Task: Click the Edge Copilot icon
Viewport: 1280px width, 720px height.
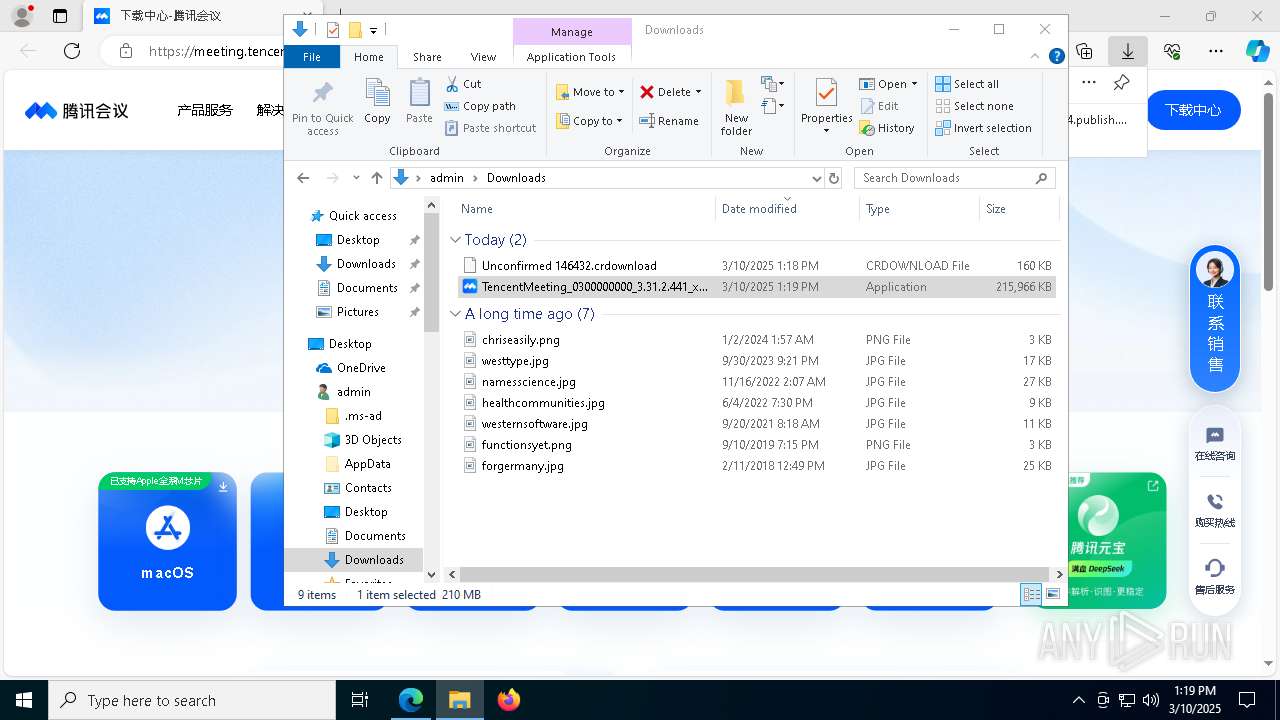Action: click(1256, 51)
